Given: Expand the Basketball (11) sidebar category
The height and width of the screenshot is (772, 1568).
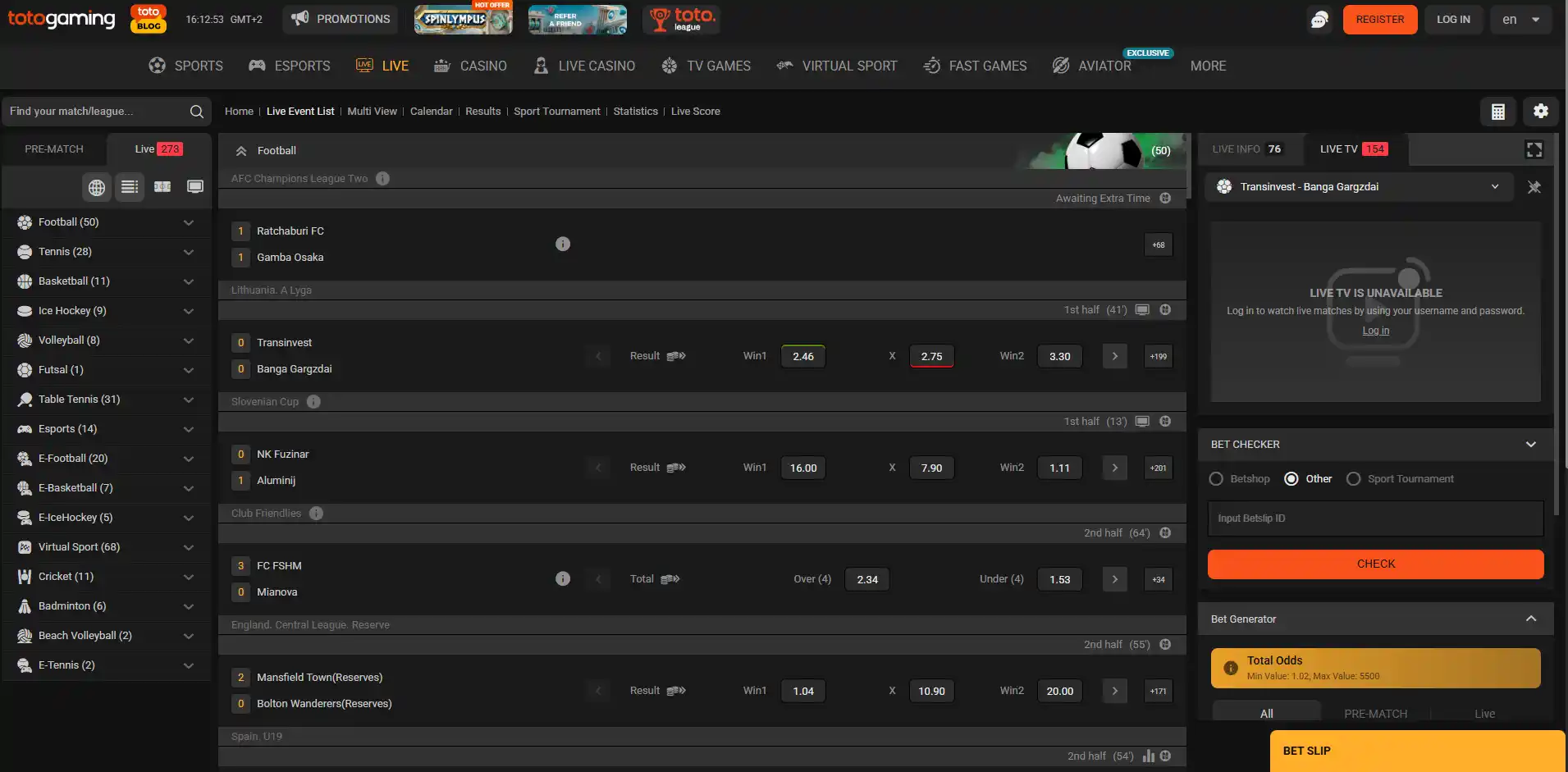Looking at the screenshot, I should (x=107, y=281).
